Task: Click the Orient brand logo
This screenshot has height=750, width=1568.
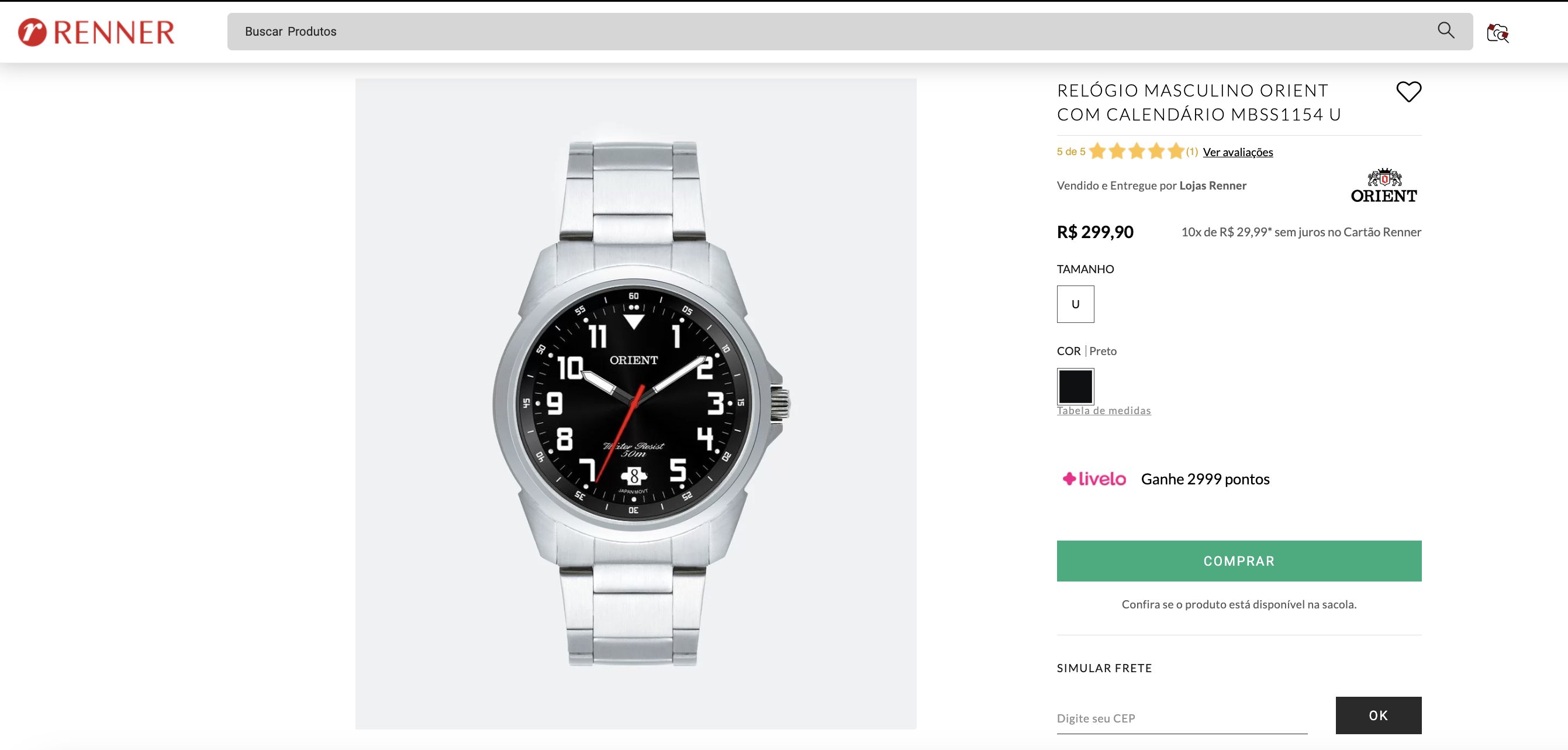Action: pos(1384,185)
